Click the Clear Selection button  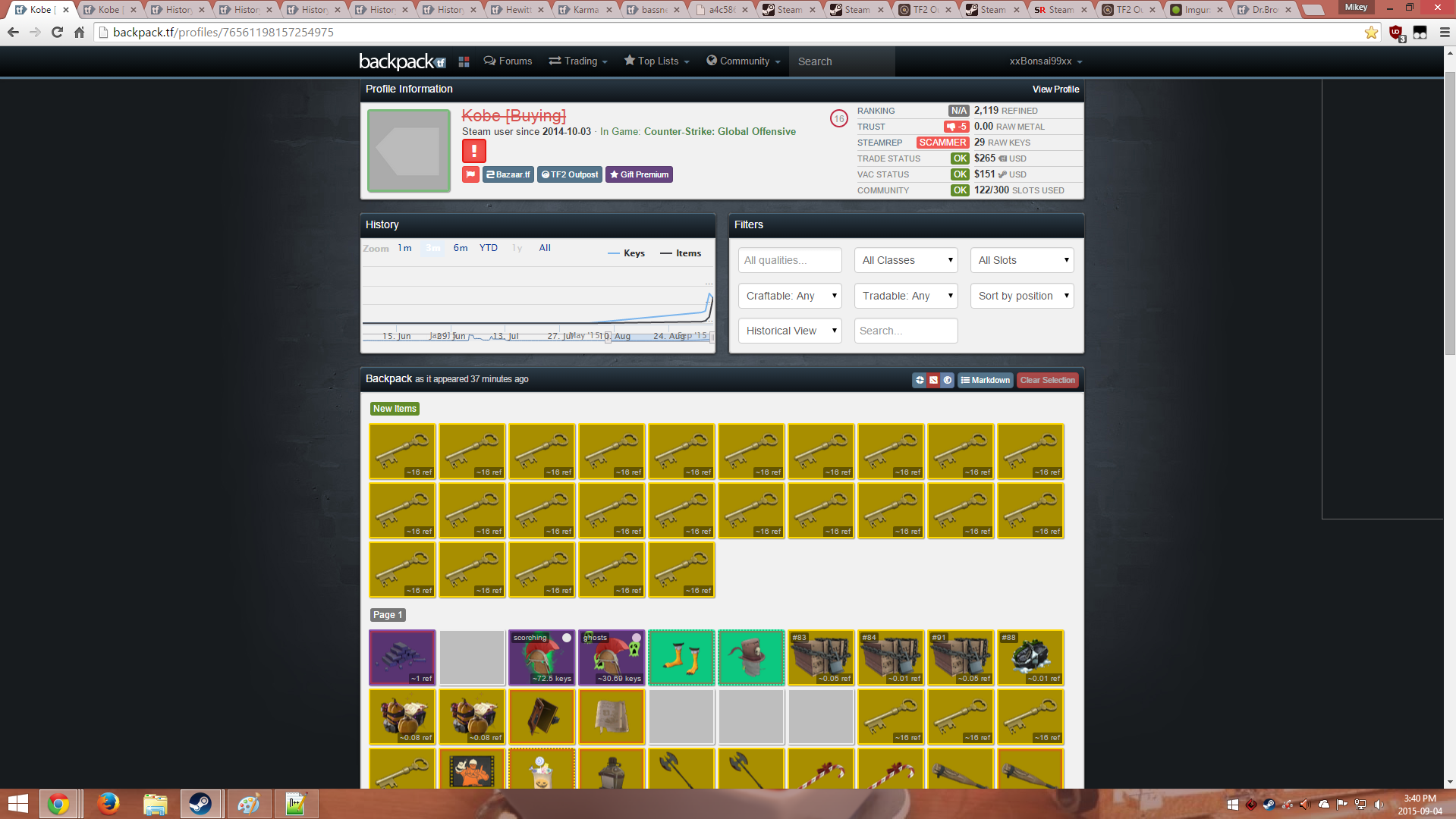point(1047,380)
